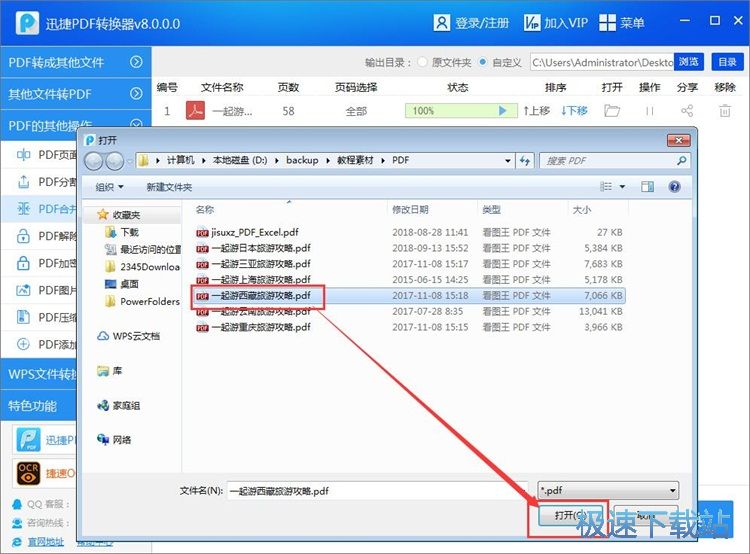Click the OCR app icon
The height and width of the screenshot is (554, 750).
(28, 473)
